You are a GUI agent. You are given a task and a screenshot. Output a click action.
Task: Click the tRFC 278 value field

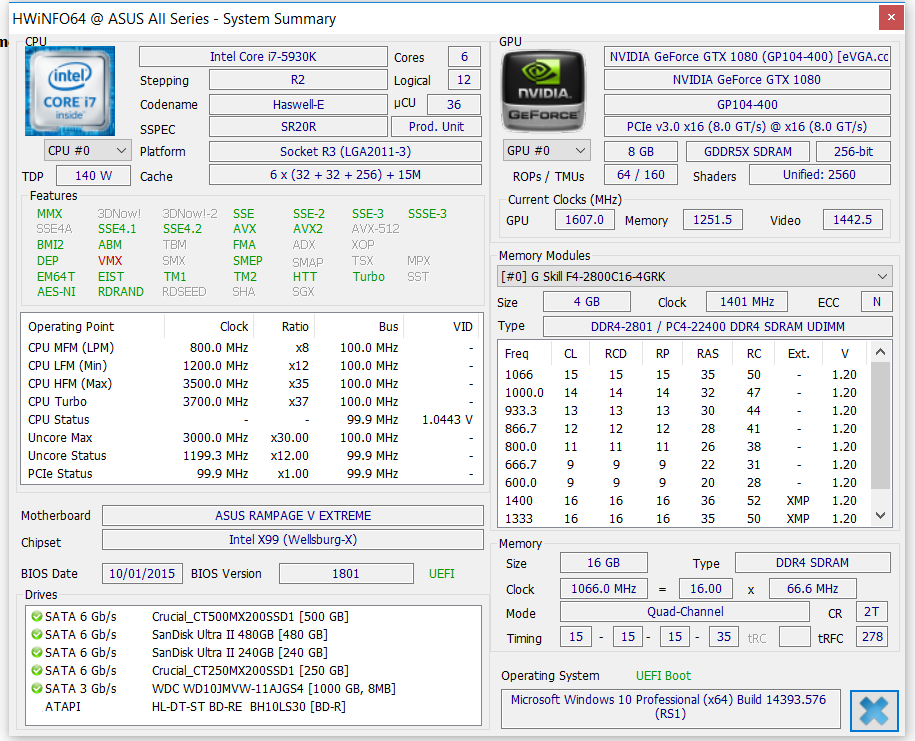872,637
